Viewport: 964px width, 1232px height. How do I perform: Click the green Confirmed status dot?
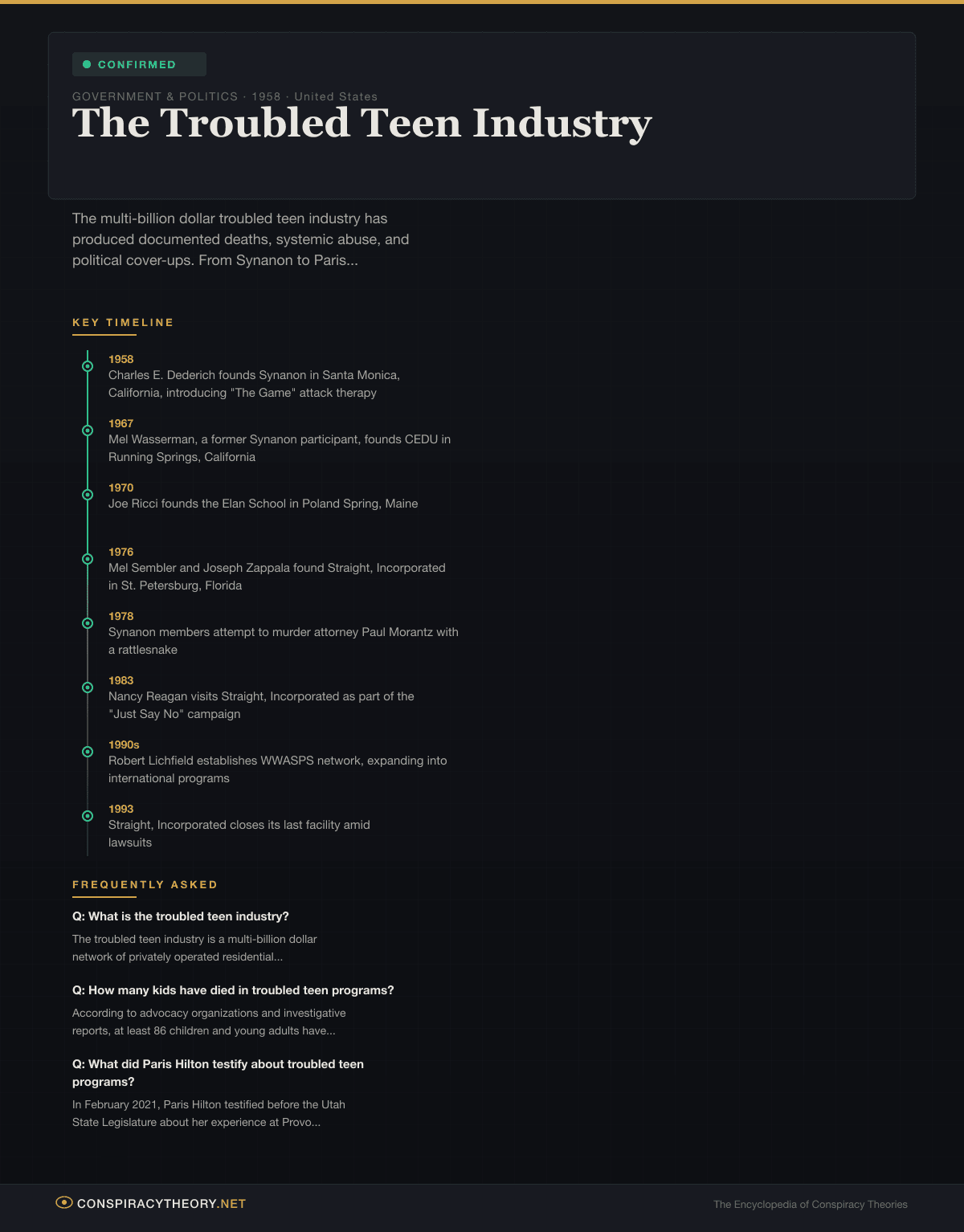[x=87, y=64]
